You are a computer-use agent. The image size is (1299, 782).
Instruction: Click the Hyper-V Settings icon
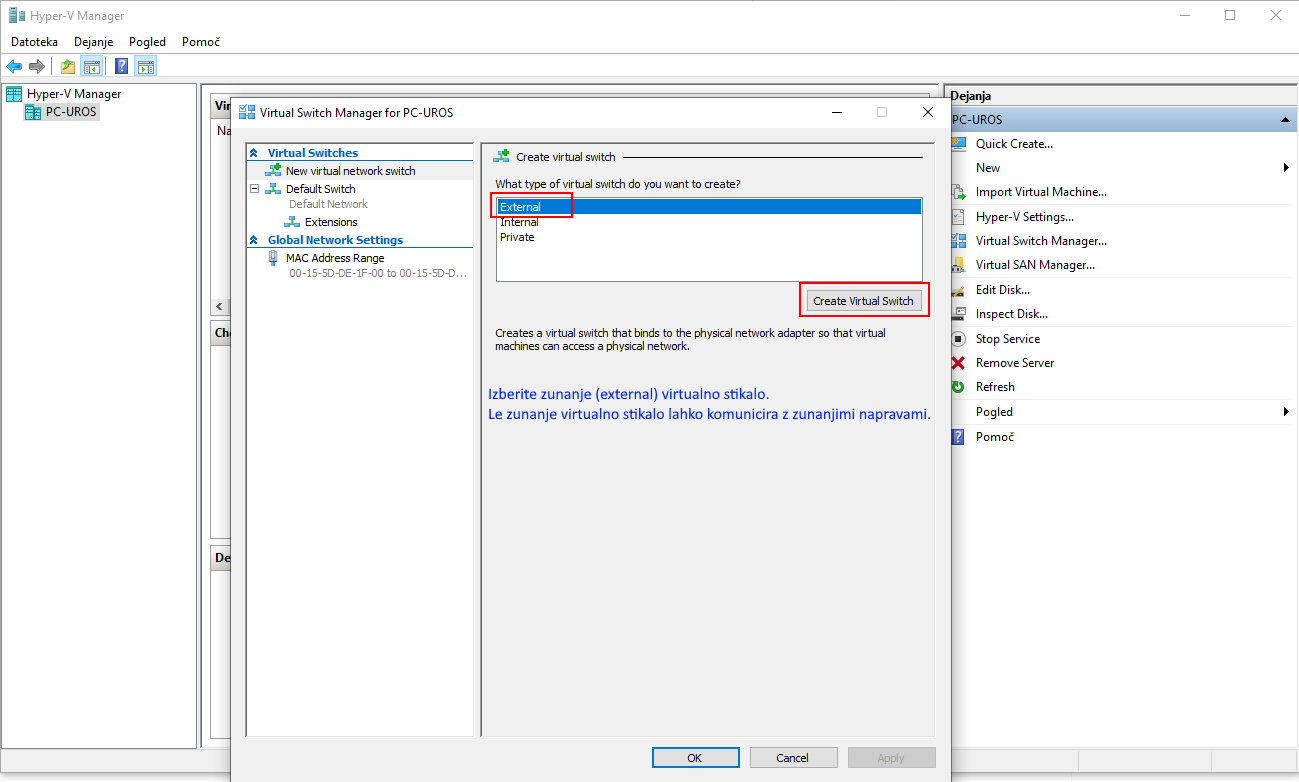tap(959, 216)
